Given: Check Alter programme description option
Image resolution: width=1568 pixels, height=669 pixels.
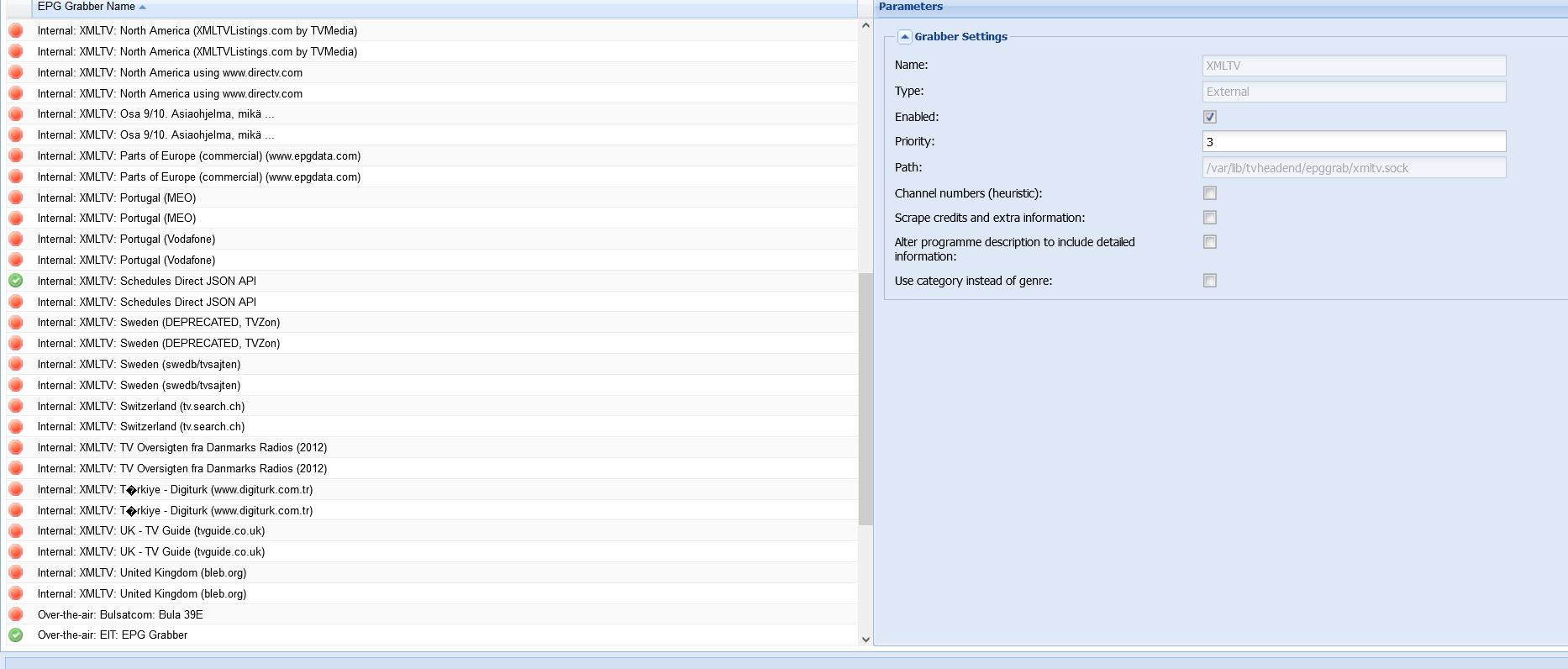Looking at the screenshot, I should point(1210,242).
